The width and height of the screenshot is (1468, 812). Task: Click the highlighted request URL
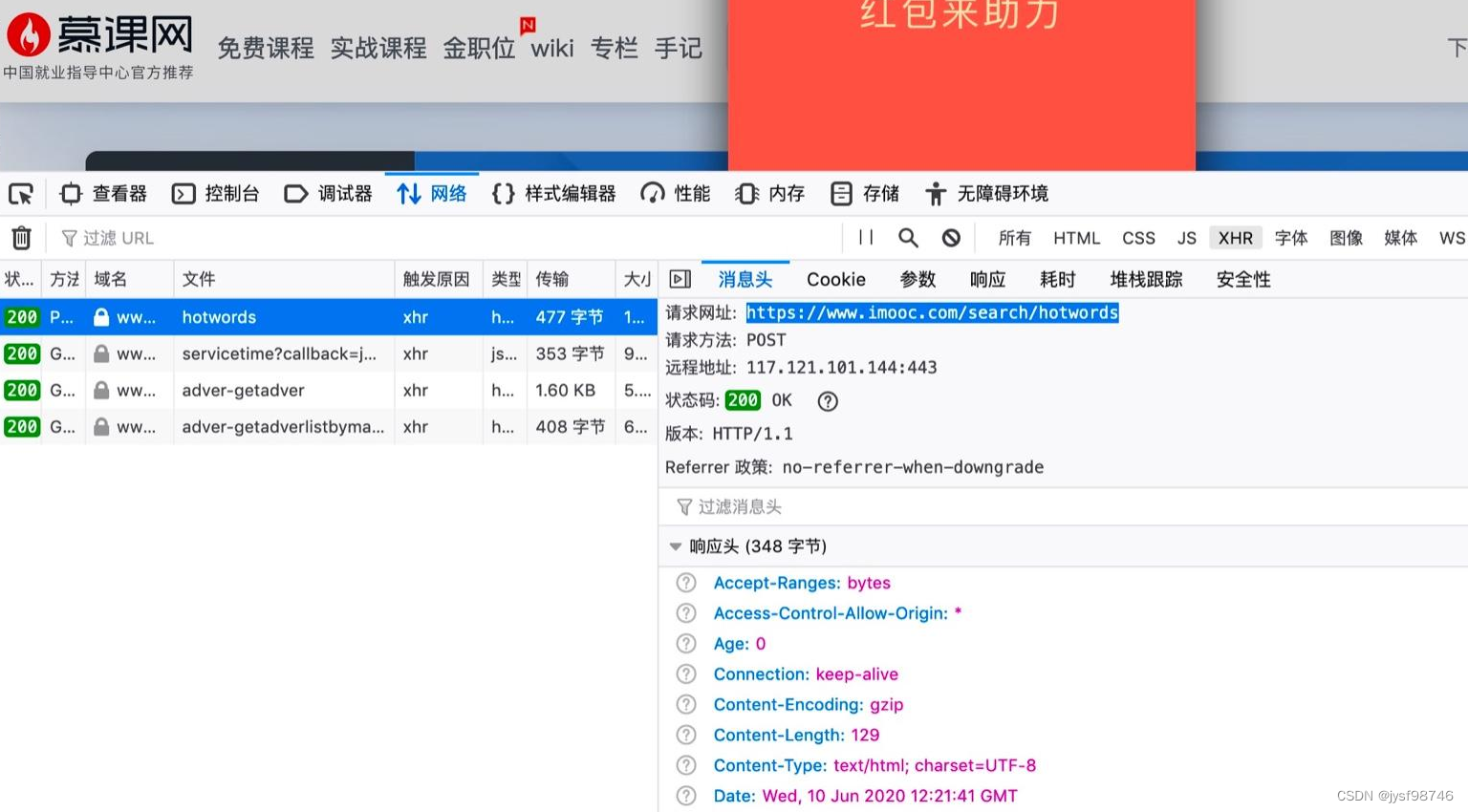(932, 312)
